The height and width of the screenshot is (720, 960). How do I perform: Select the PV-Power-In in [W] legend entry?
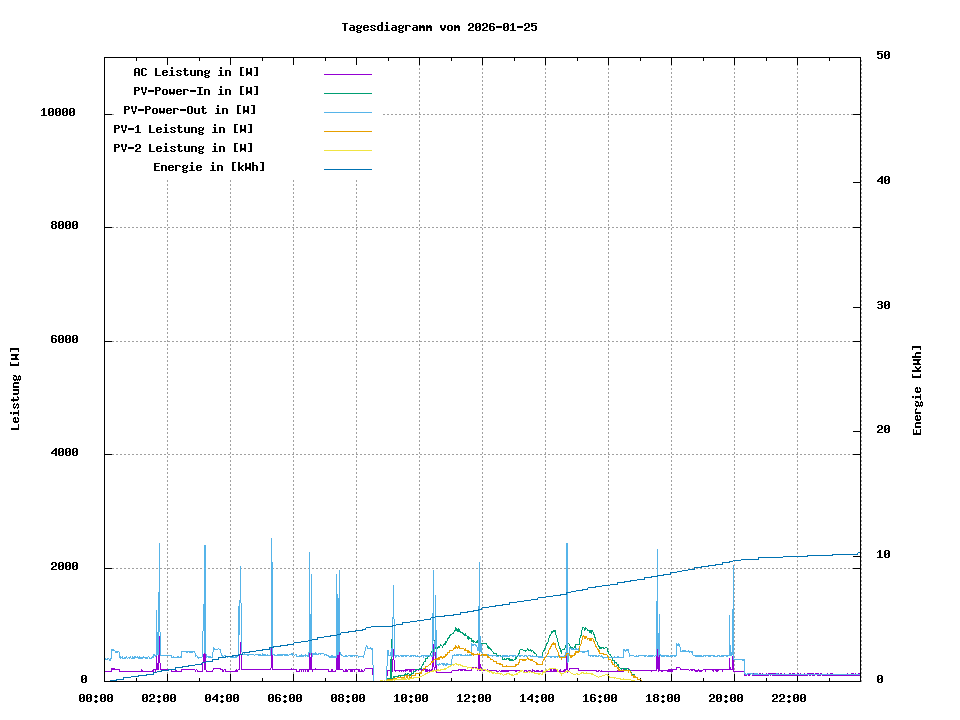[196, 91]
